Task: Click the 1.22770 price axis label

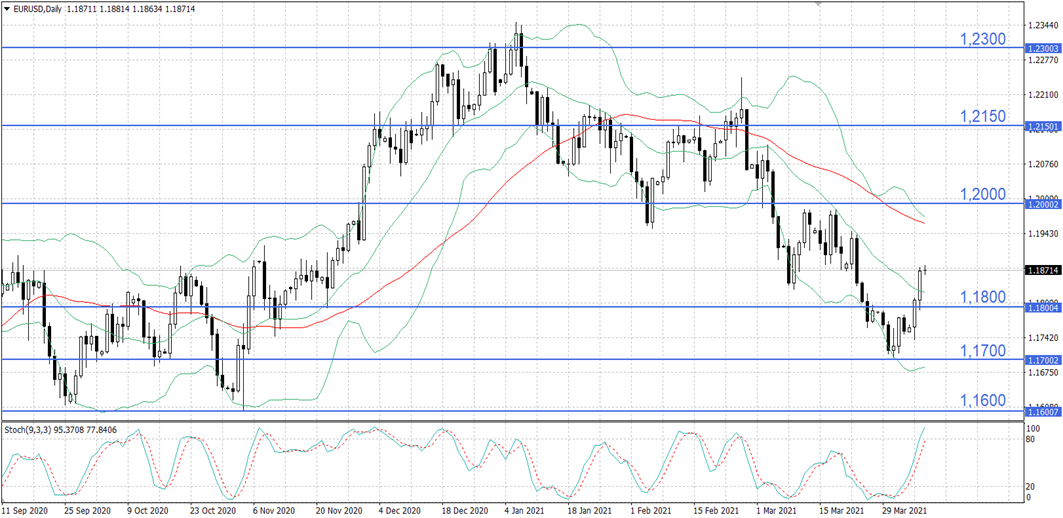Action: (1042, 60)
